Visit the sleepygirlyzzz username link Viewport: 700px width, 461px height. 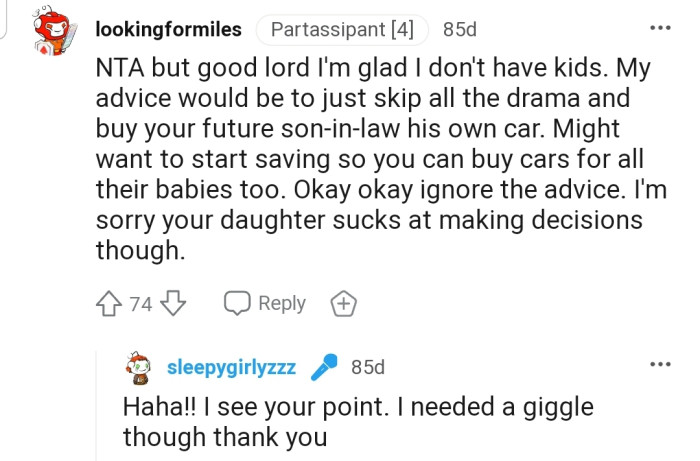(x=230, y=368)
